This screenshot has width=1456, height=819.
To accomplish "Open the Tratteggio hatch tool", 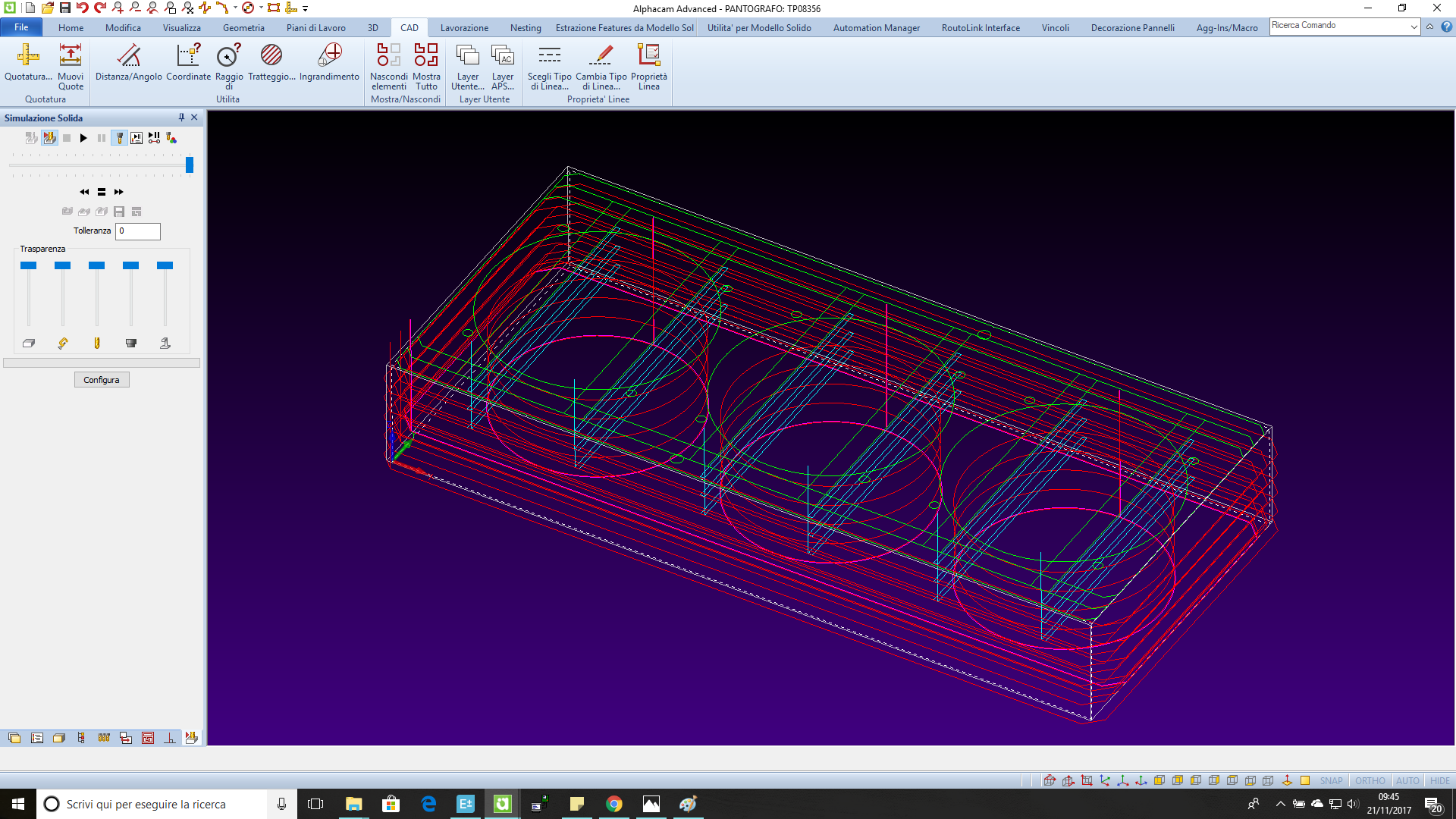I will [271, 65].
